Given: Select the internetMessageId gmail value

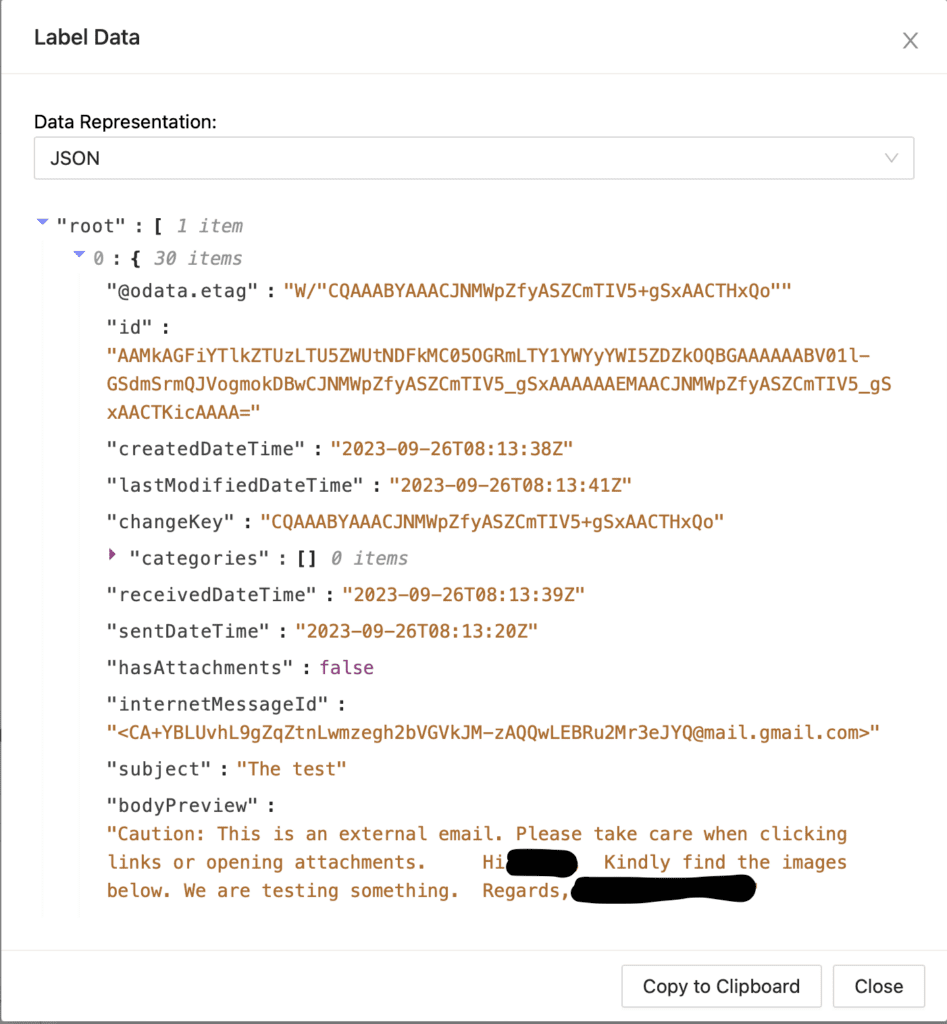Looking at the screenshot, I should click(493, 733).
